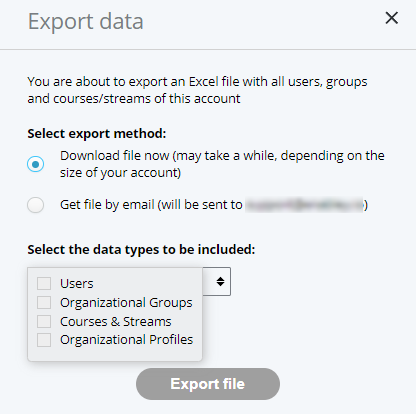
Task: Choose the 'Users' text entry in list
Action: point(77,283)
